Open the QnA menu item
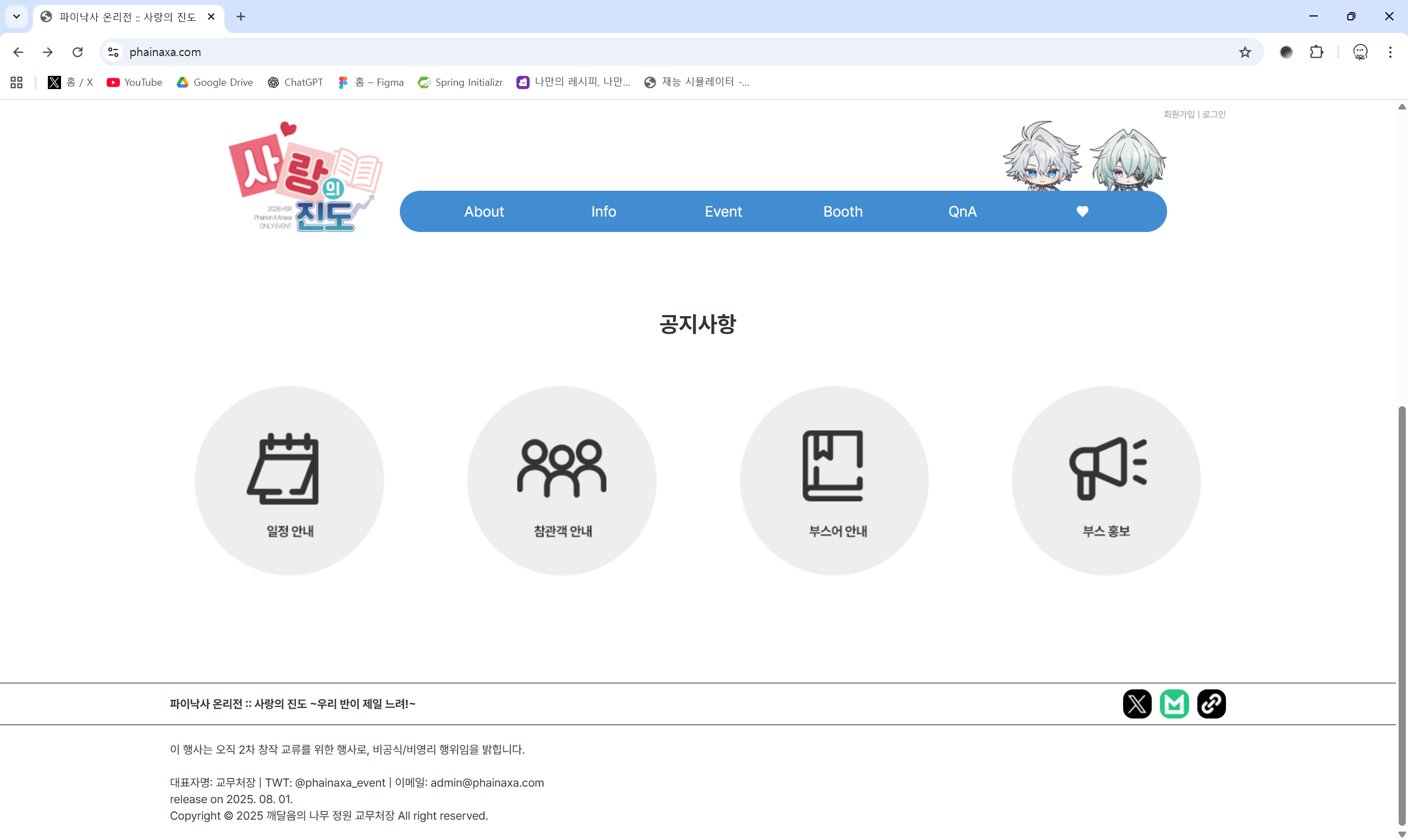 pos(962,212)
